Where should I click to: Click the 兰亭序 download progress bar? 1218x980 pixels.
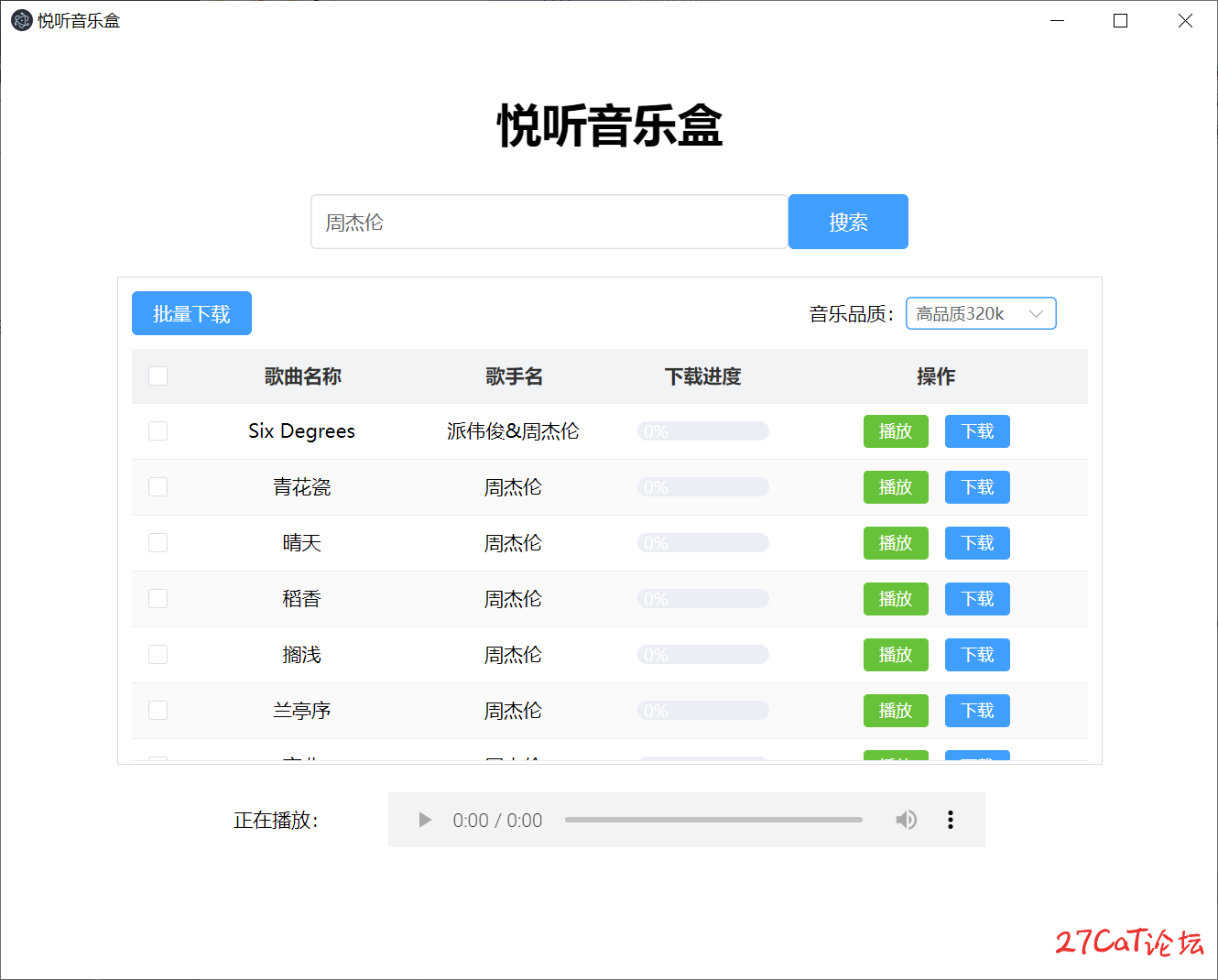click(x=703, y=711)
